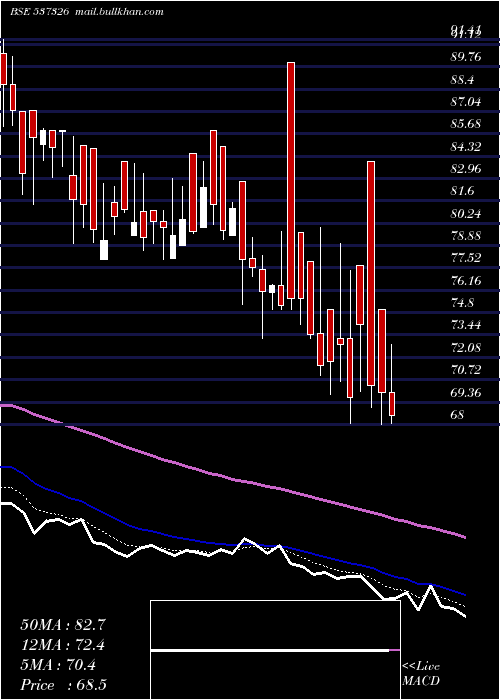Click the Price : 68.5 label
This screenshot has width=500, height=700.
(63, 685)
